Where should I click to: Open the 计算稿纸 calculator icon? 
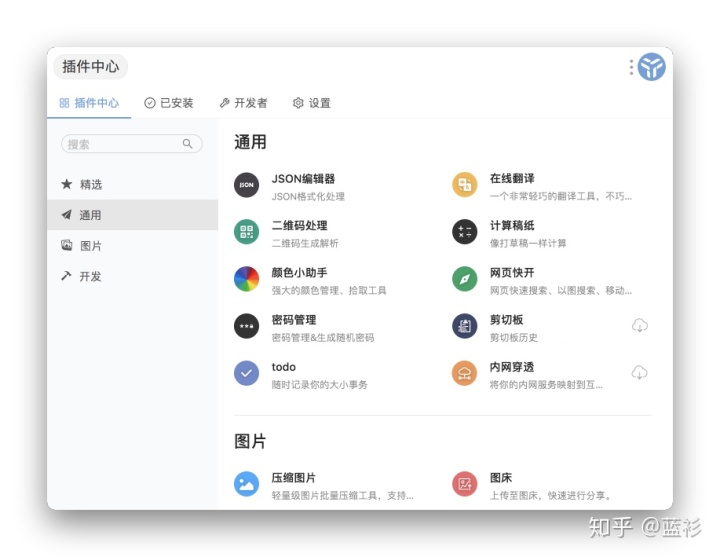(x=464, y=232)
